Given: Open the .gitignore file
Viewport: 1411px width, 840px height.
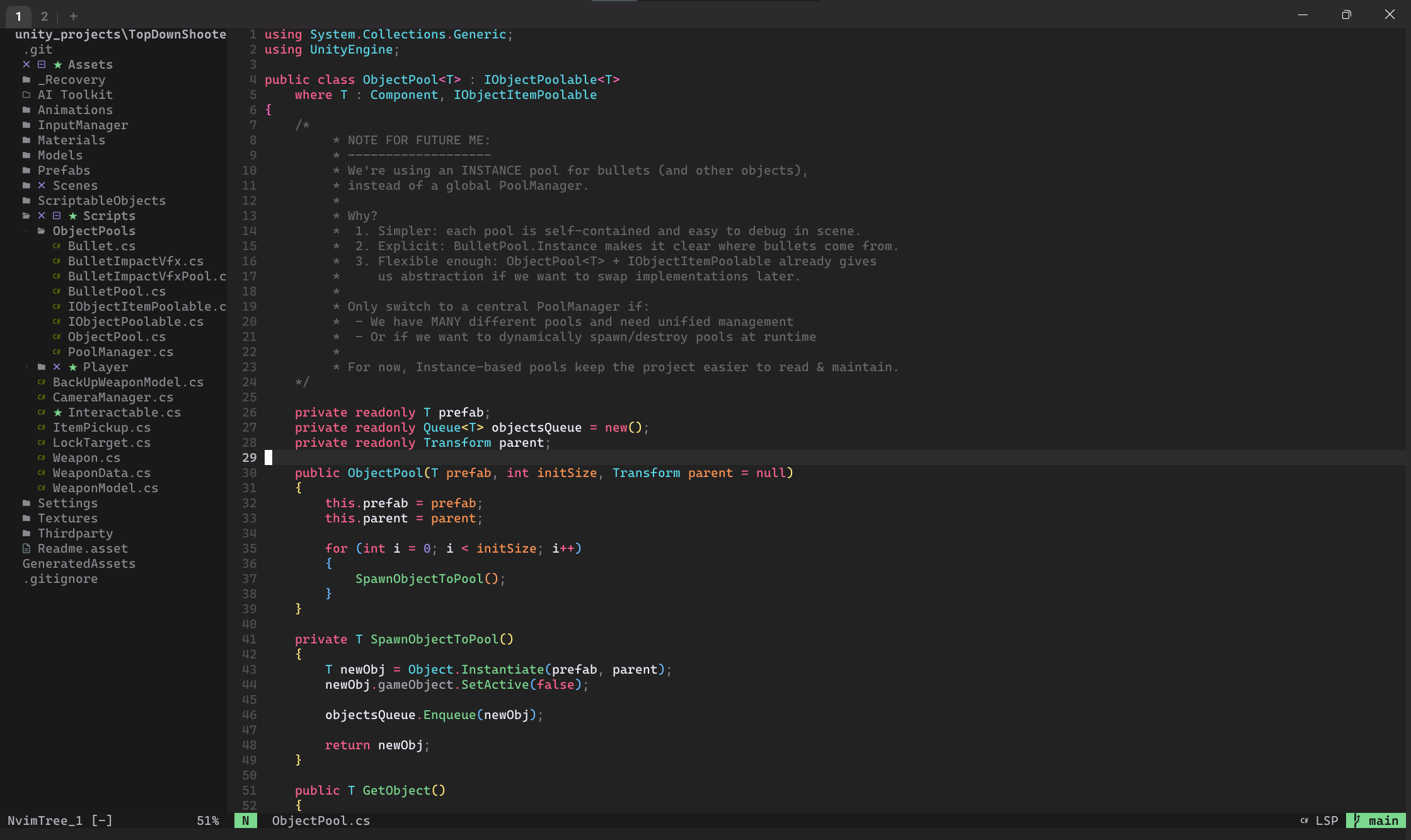Looking at the screenshot, I should (x=60, y=579).
